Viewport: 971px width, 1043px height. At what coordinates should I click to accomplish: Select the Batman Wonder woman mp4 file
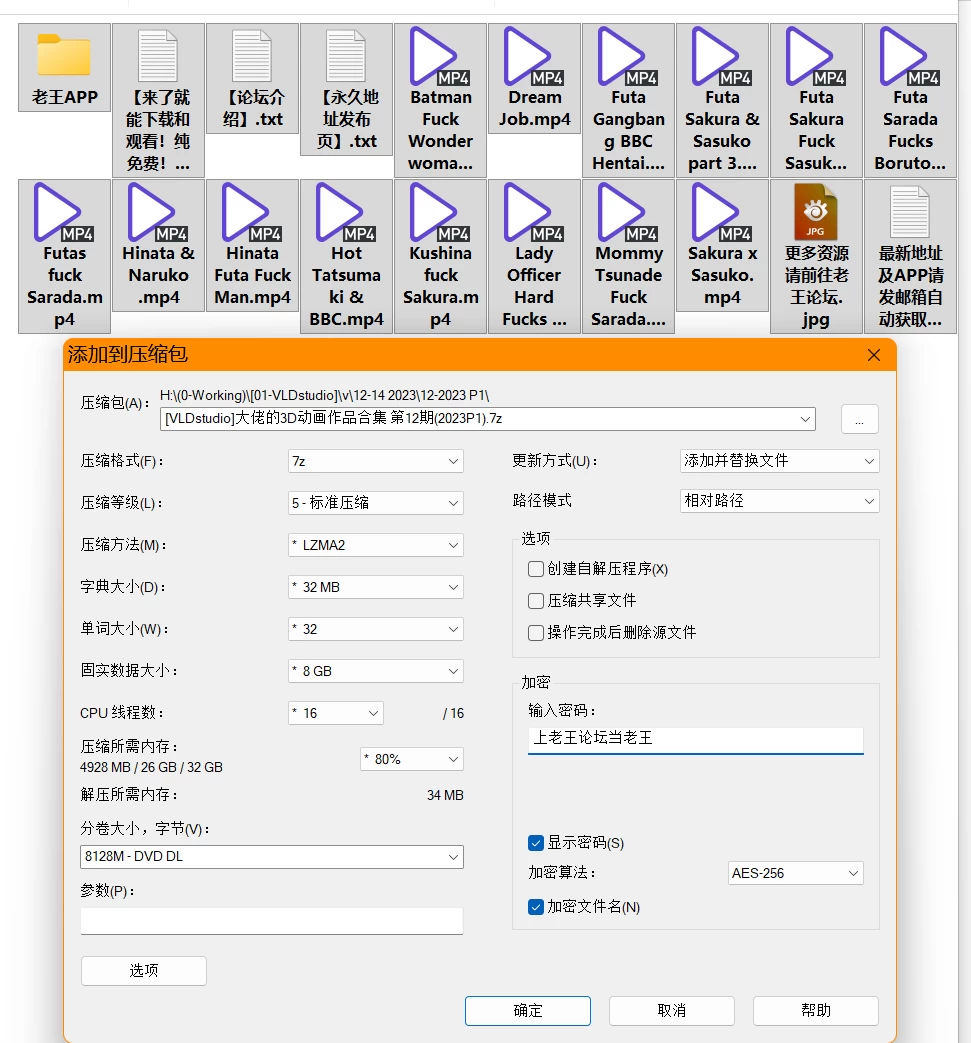(440, 100)
